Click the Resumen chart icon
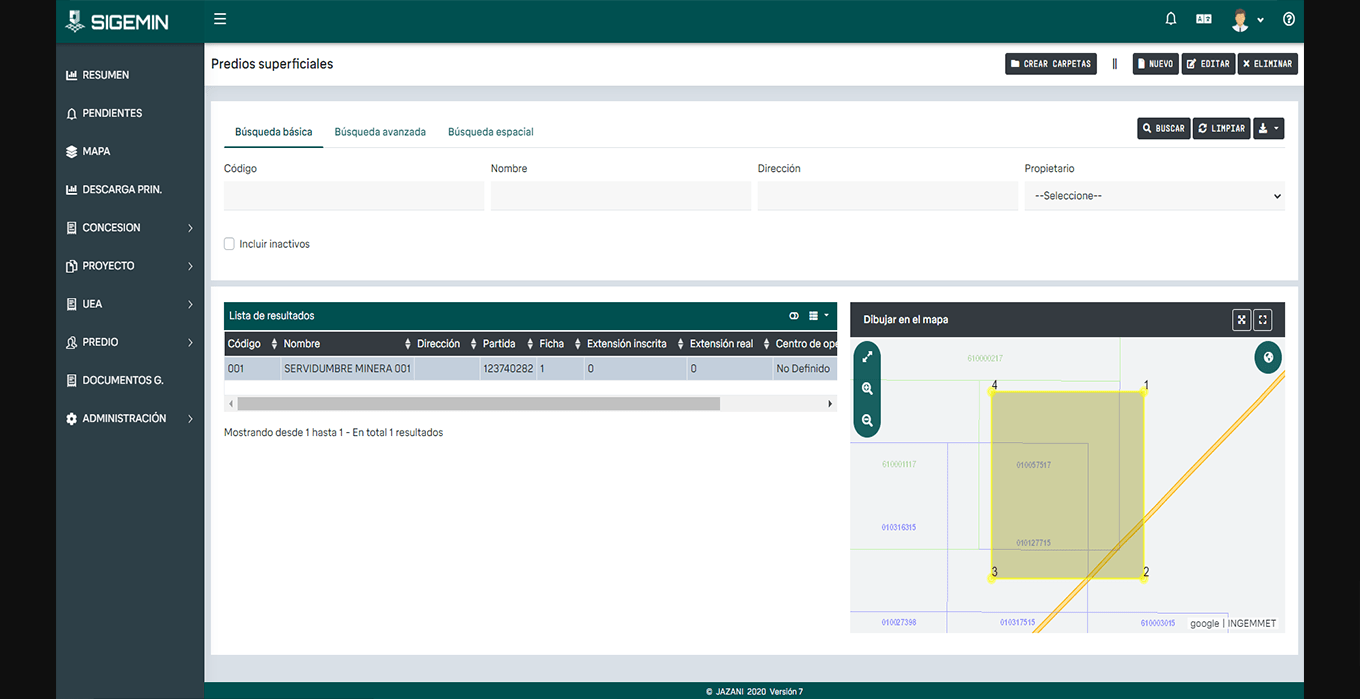This screenshot has height=699, width=1360. pyautogui.click(x=71, y=75)
